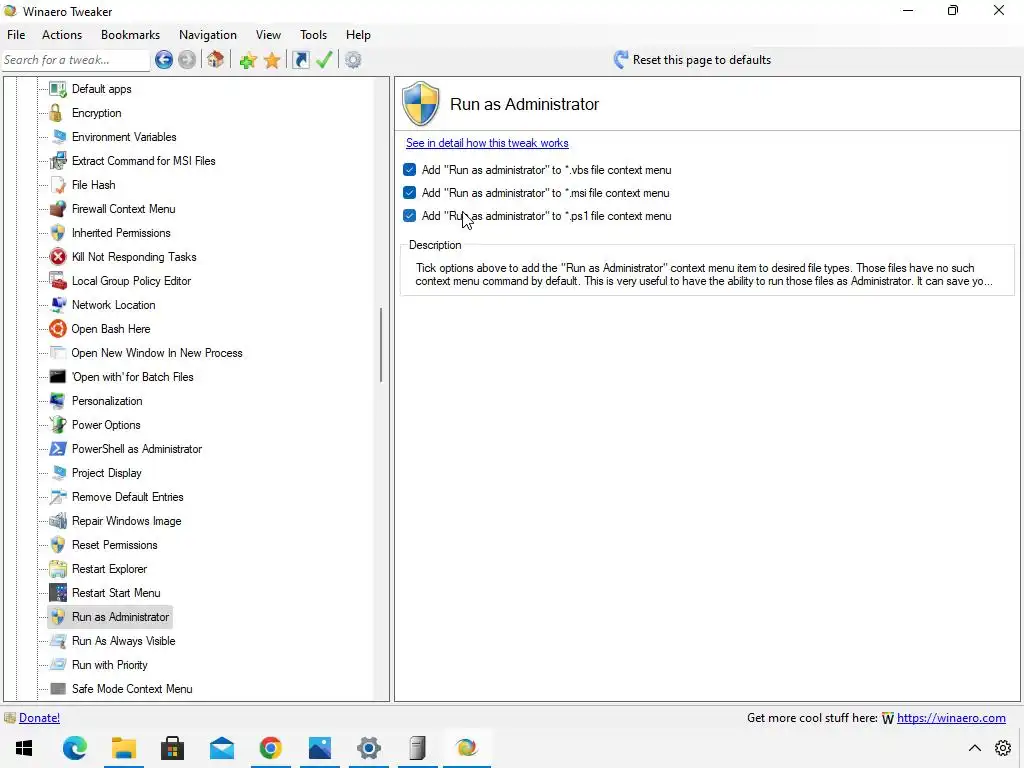Click the green checkmark toolbar icon
Image resolution: width=1024 pixels, height=768 pixels.
click(324, 60)
